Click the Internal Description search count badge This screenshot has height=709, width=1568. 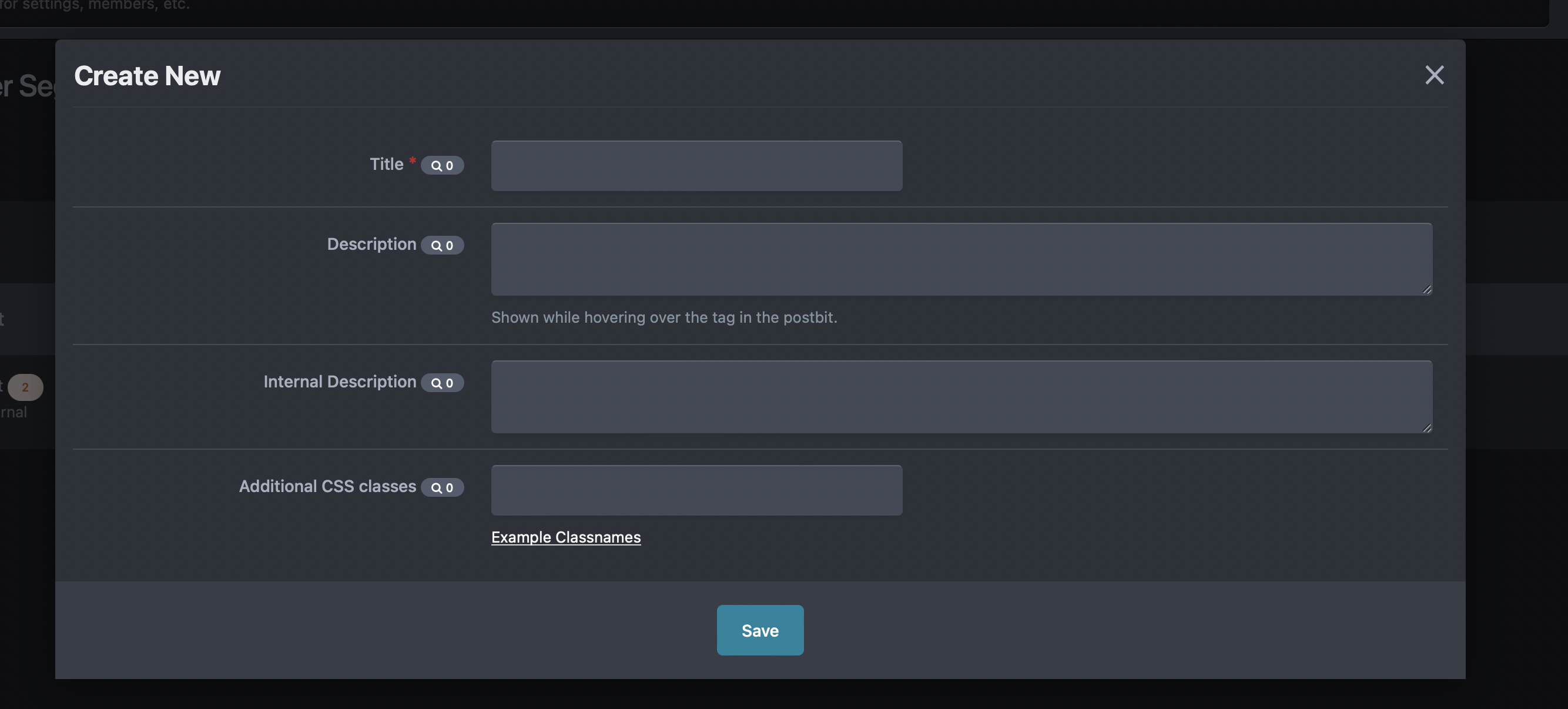tap(442, 383)
